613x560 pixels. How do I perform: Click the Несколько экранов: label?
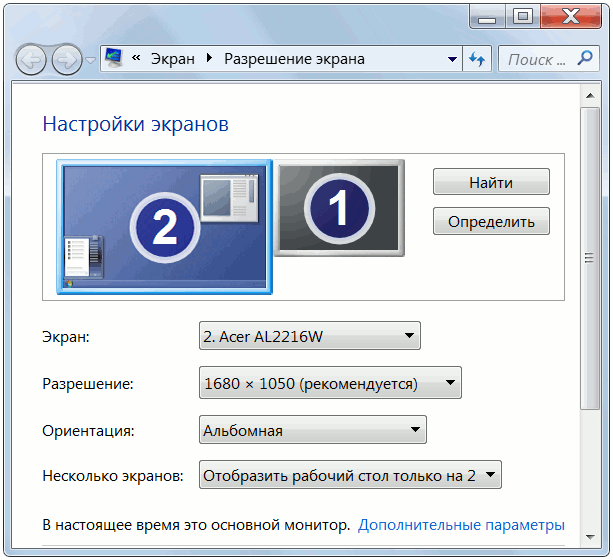point(113,476)
